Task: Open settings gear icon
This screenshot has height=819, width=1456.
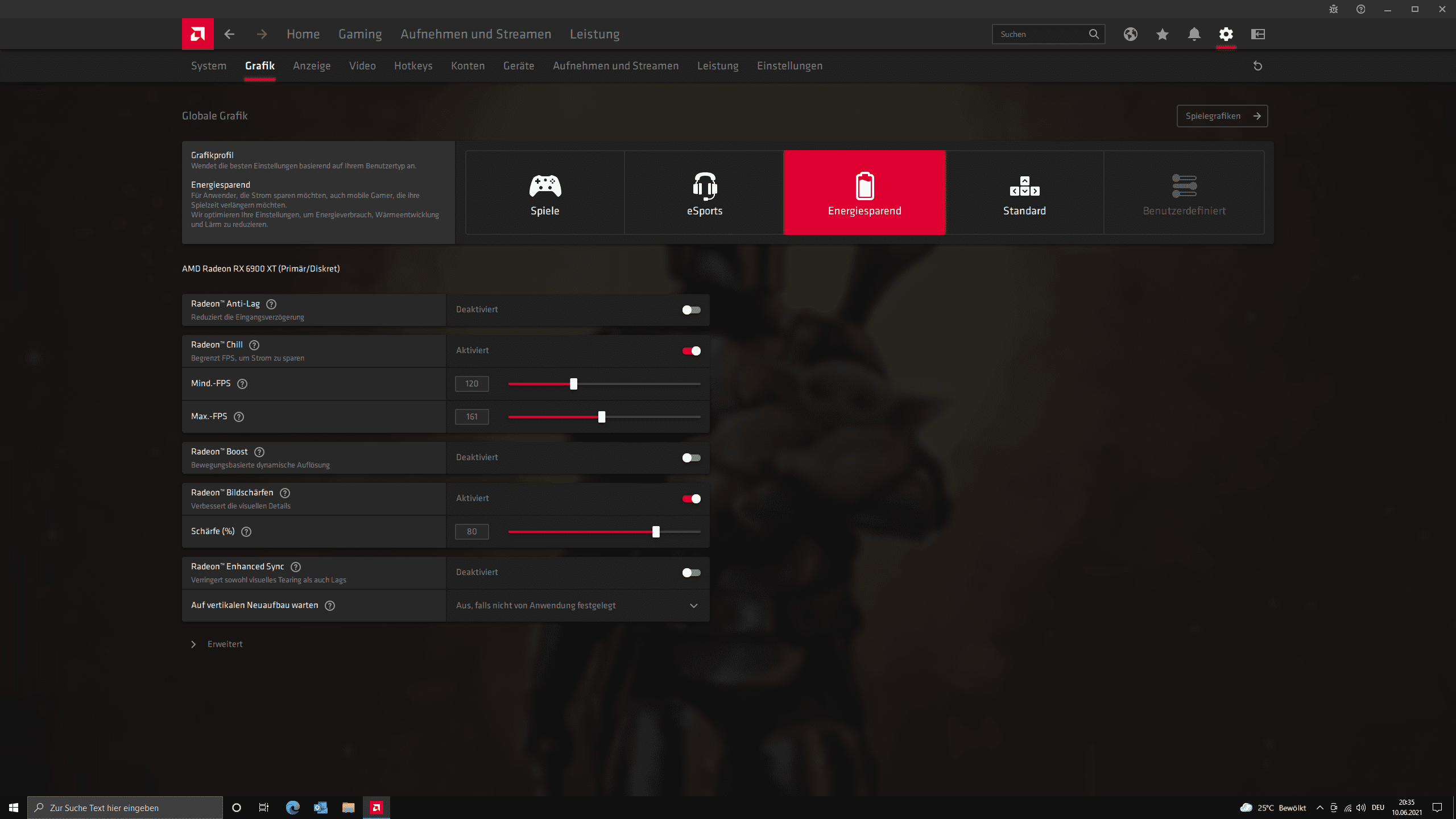Action: [1226, 34]
